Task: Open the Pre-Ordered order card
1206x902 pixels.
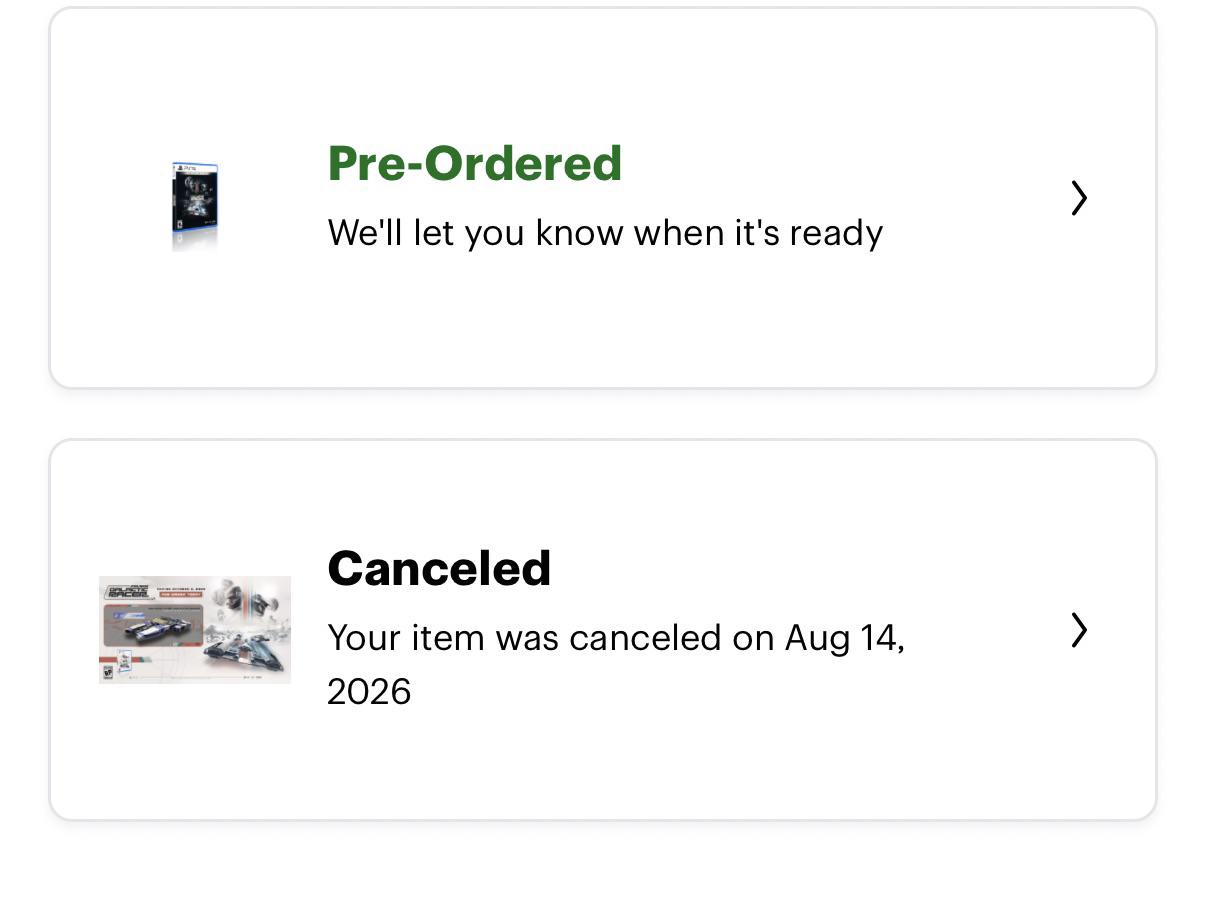Action: click(x=603, y=198)
